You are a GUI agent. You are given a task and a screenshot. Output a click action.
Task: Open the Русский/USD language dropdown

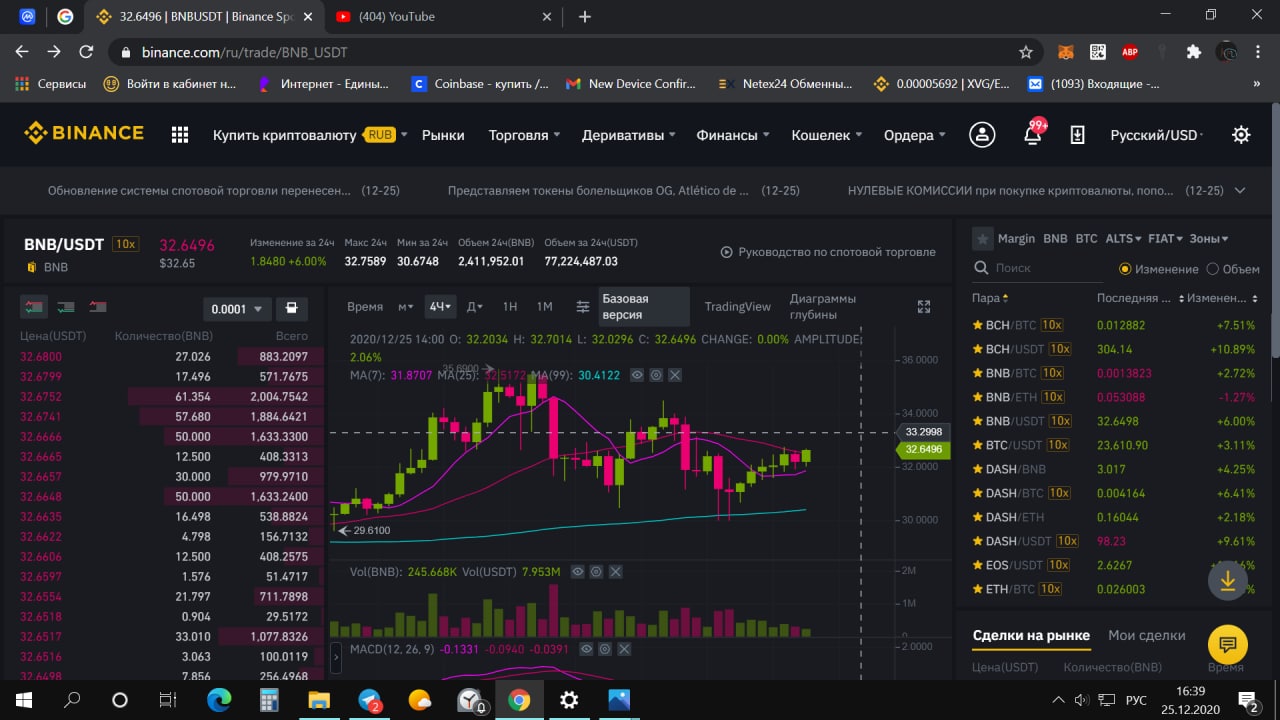(x=1157, y=135)
